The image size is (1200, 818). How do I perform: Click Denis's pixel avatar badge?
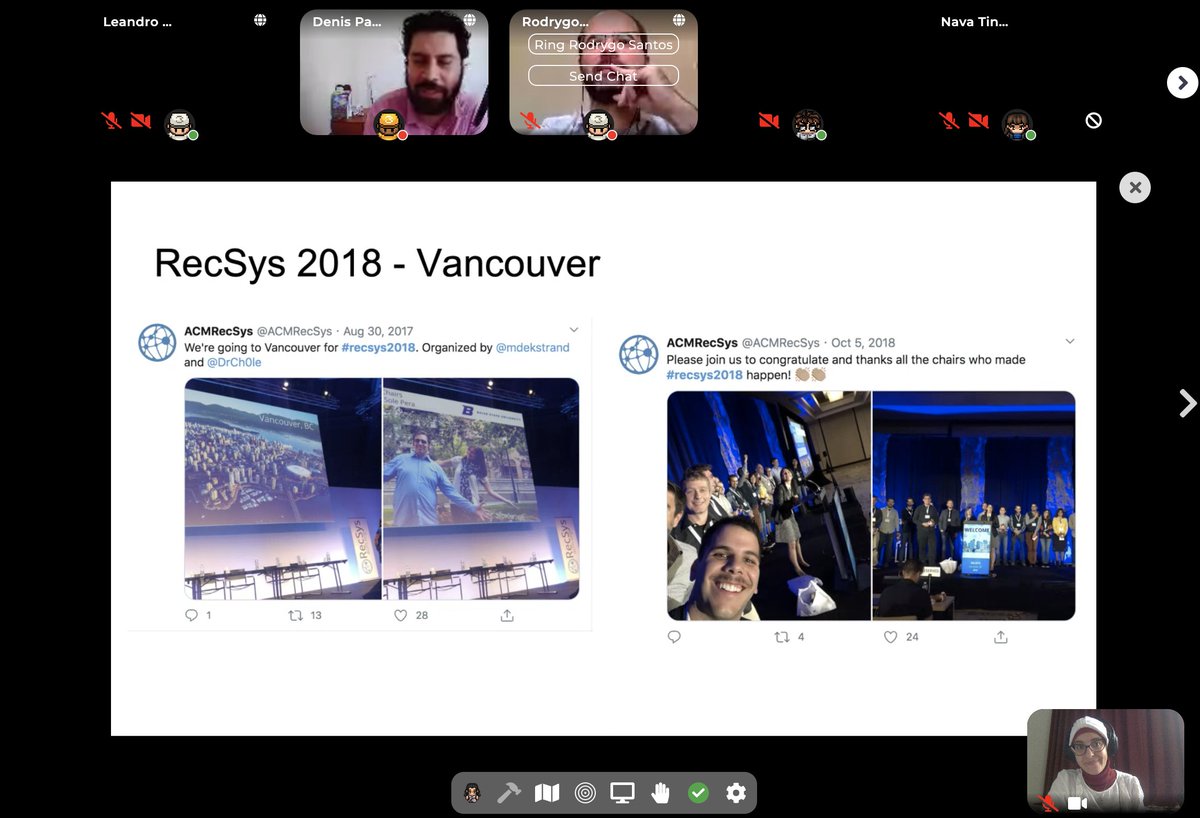(x=389, y=125)
